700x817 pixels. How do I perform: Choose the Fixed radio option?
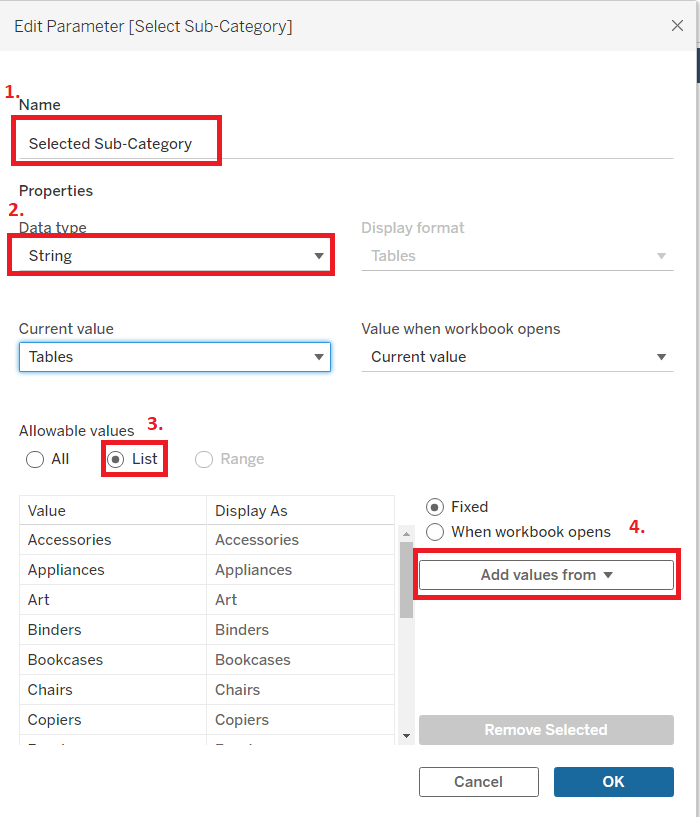(x=435, y=507)
